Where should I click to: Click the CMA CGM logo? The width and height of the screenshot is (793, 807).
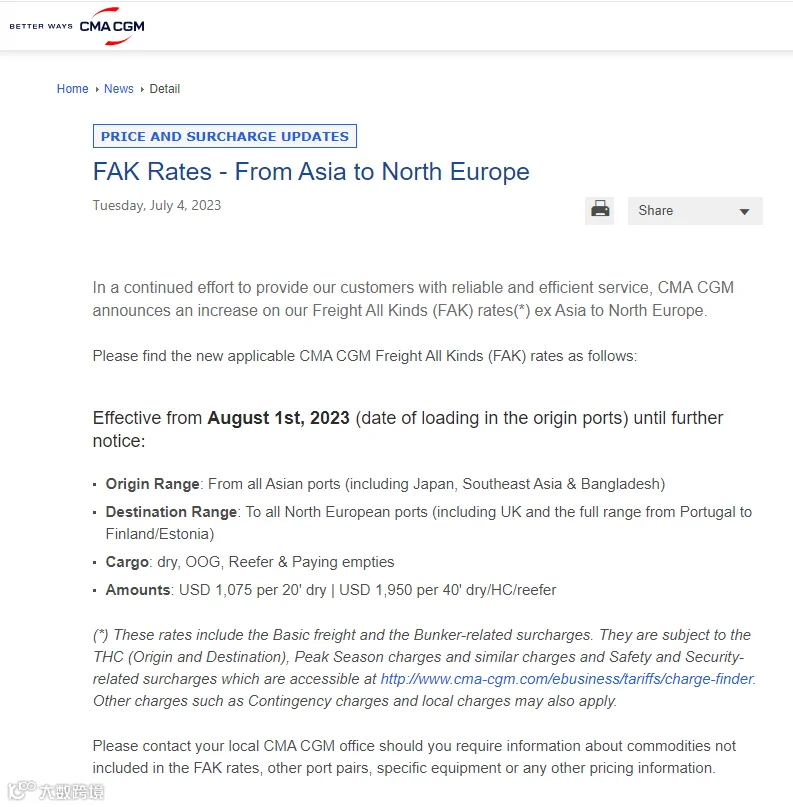click(x=112, y=26)
